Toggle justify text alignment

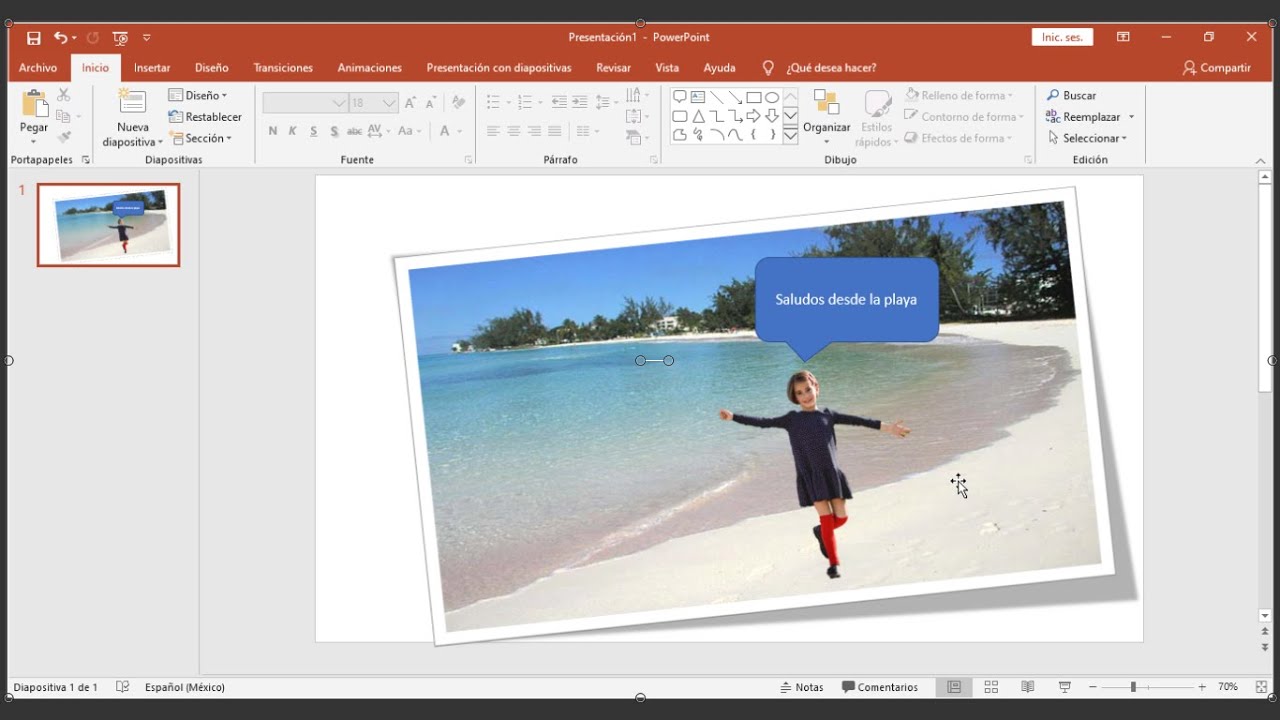[554, 131]
